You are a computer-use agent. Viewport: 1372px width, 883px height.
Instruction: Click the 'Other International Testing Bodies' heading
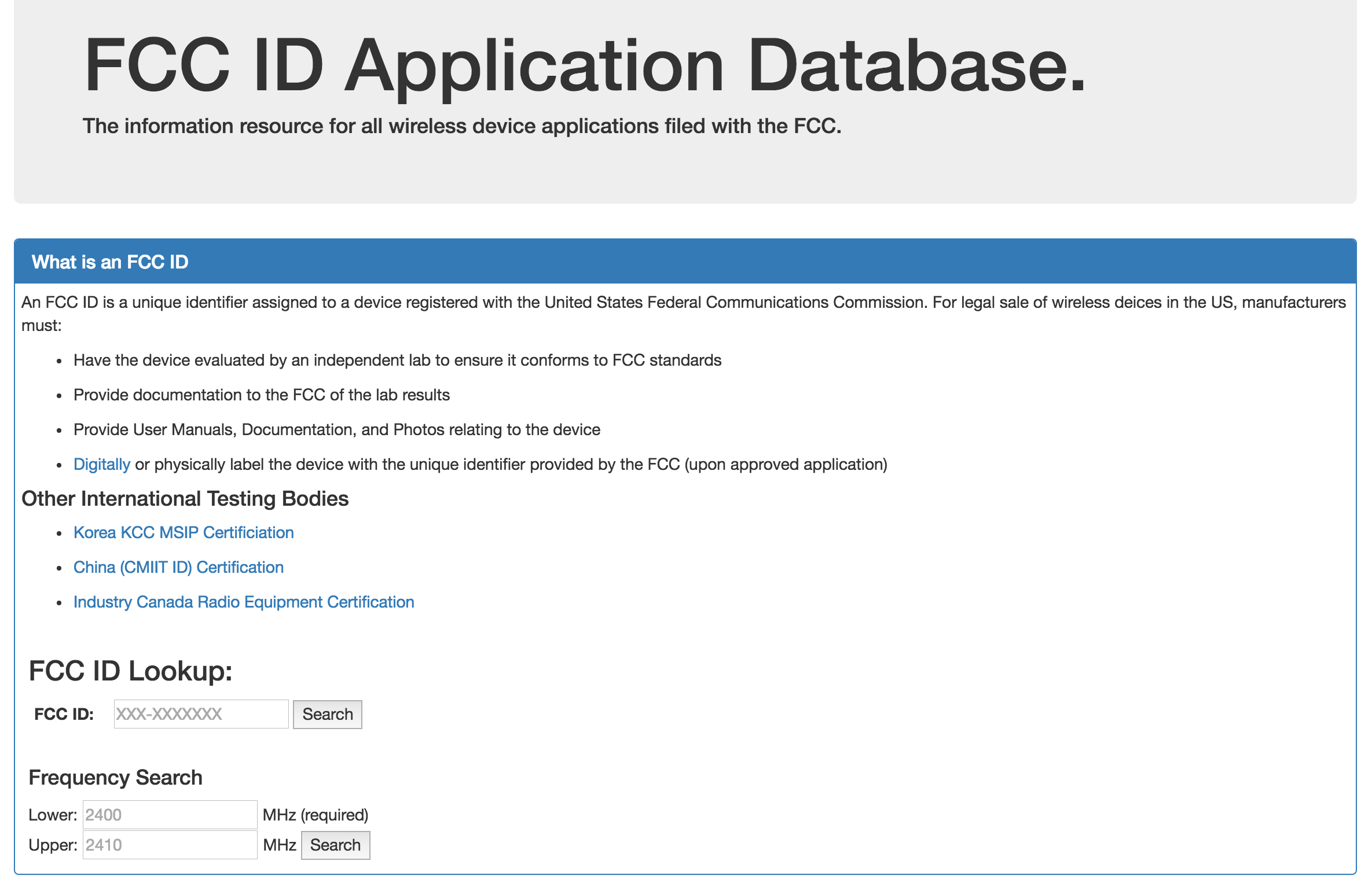coord(185,499)
